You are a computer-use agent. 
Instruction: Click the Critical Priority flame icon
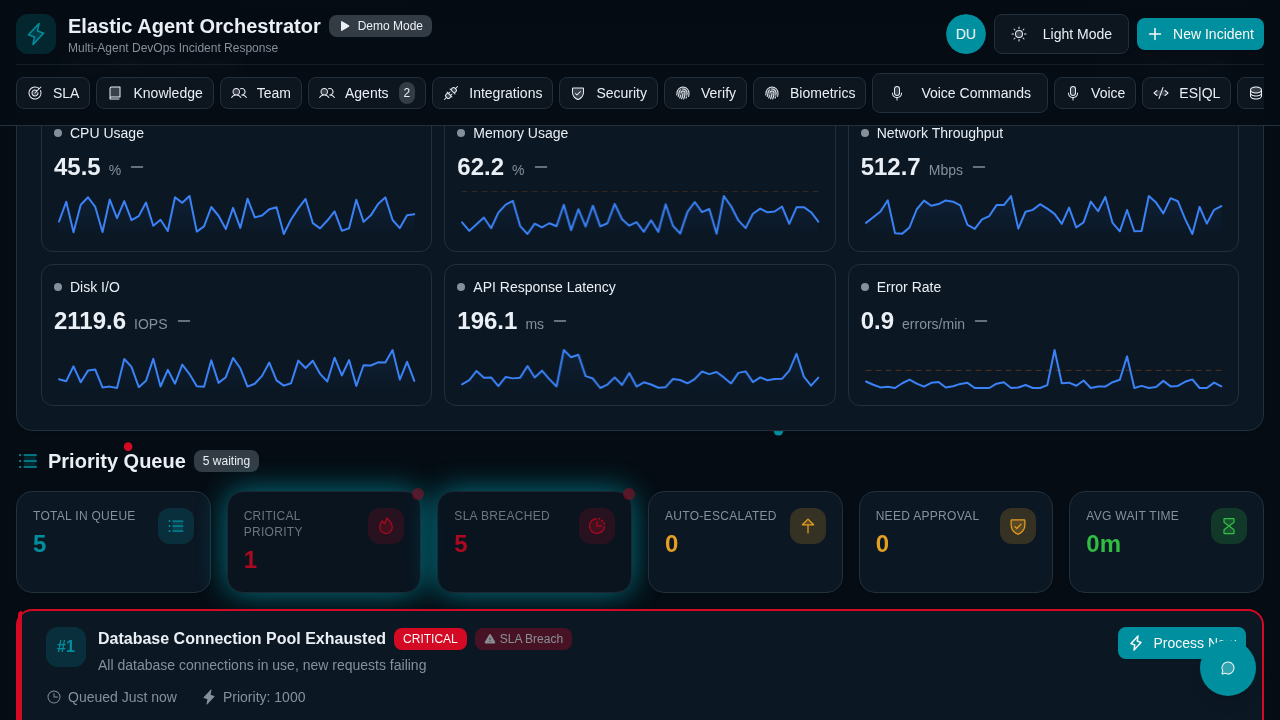tap(386, 526)
